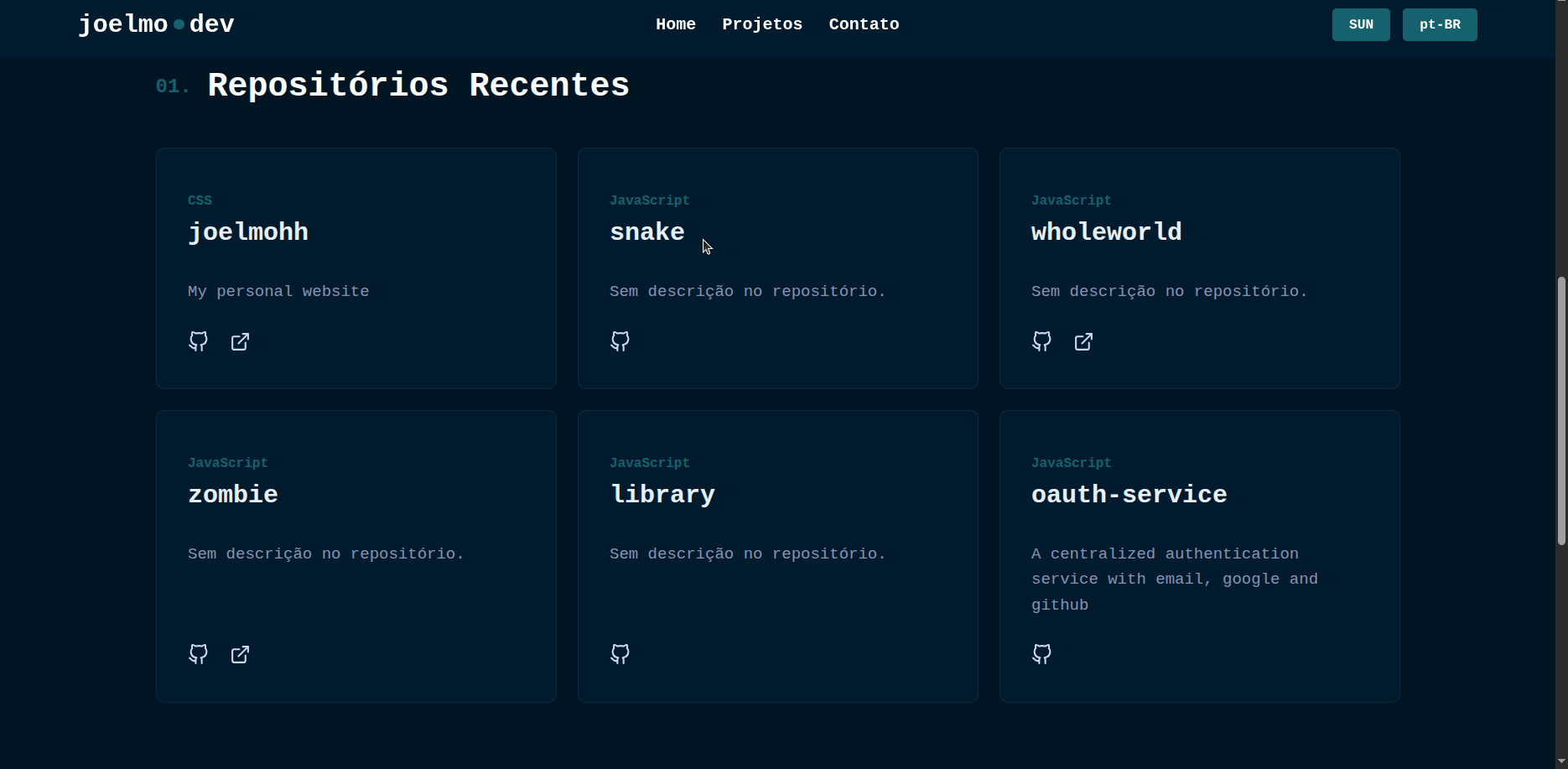Open GitHub icon on snake card
The width and height of the screenshot is (1568, 769).
[x=620, y=341]
